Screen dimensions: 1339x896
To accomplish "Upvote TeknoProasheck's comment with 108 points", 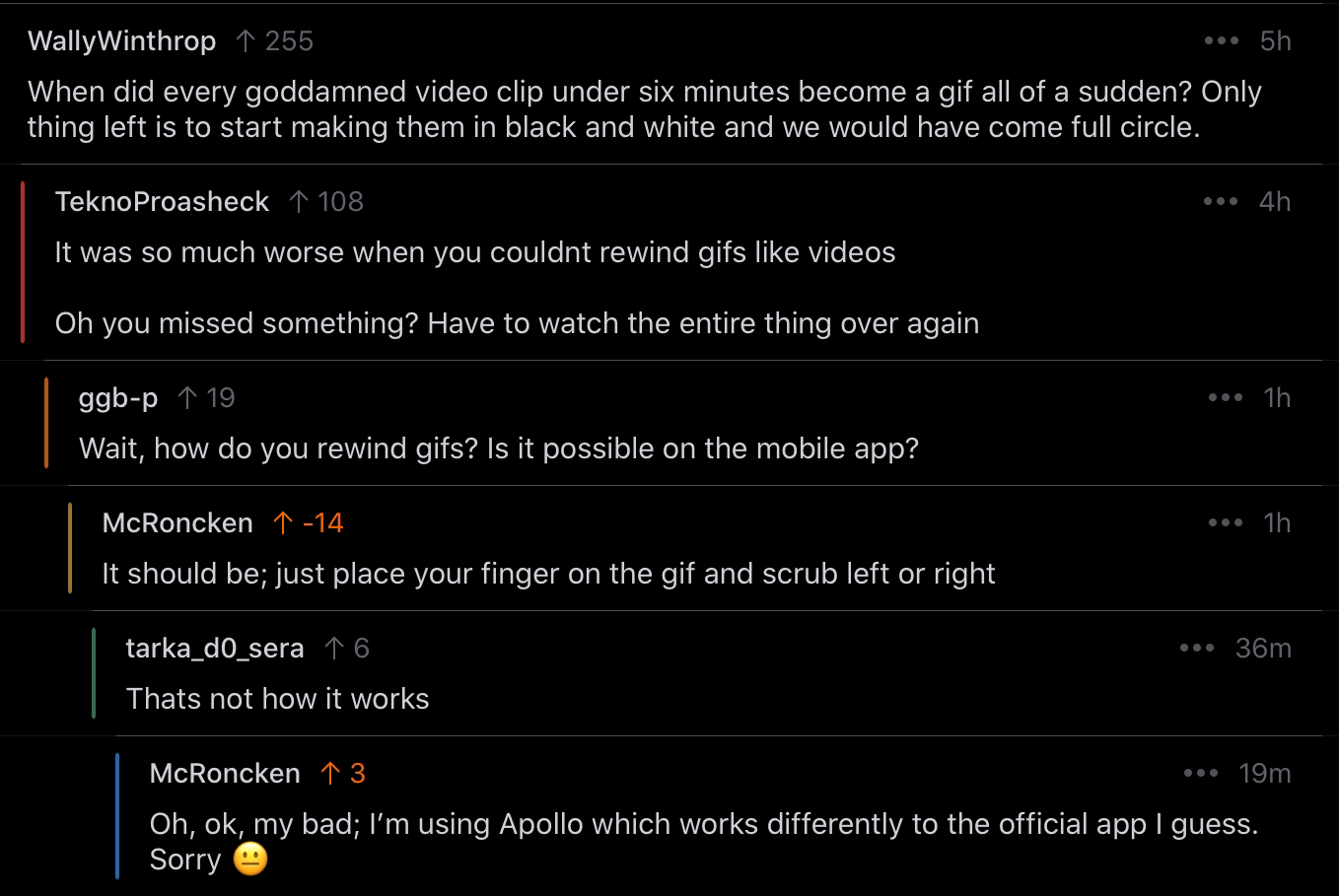I will (299, 202).
